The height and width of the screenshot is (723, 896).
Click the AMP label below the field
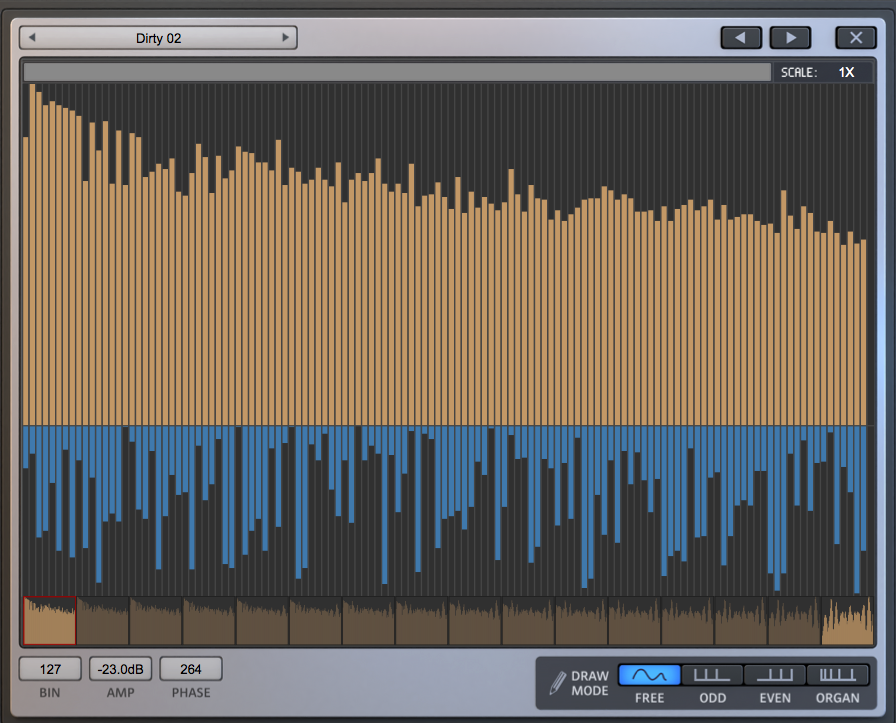(121, 693)
